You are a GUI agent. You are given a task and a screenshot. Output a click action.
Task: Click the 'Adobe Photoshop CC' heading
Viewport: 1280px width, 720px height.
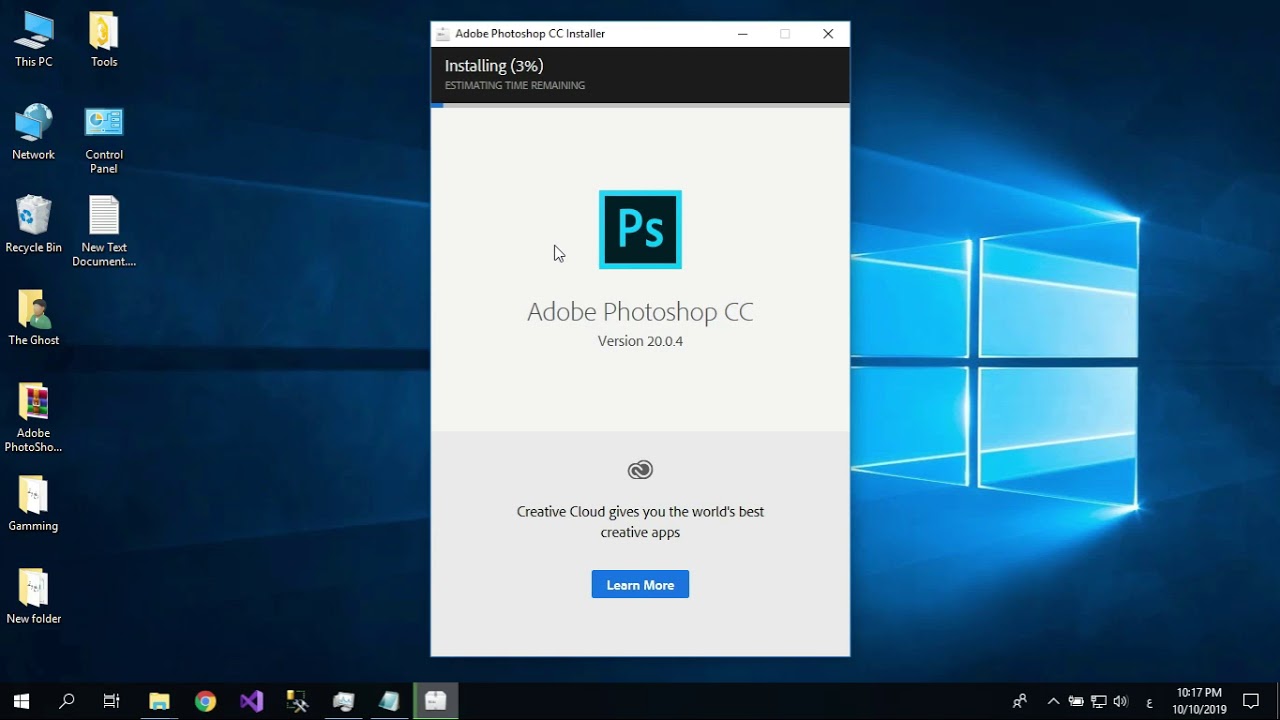[640, 312]
